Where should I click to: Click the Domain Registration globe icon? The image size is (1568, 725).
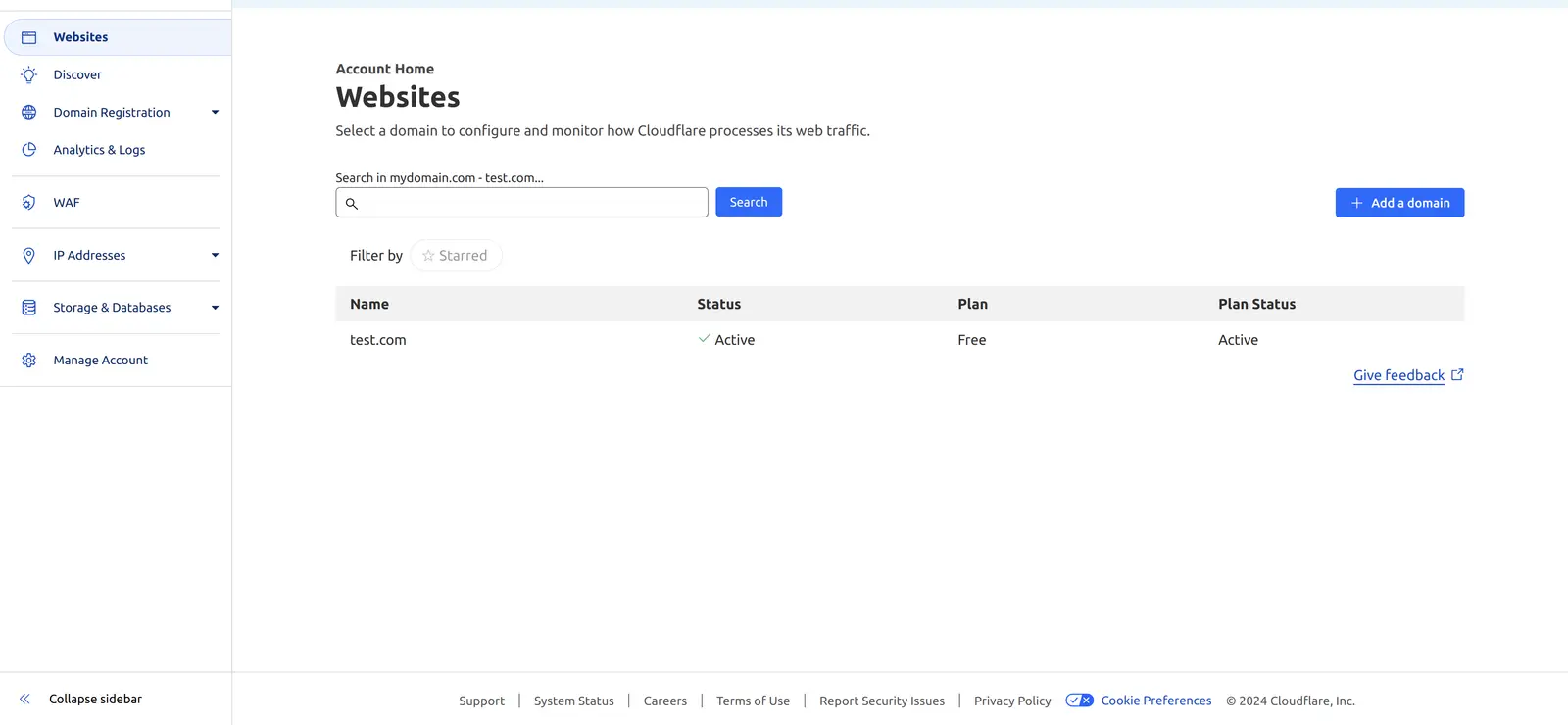pyautogui.click(x=28, y=112)
